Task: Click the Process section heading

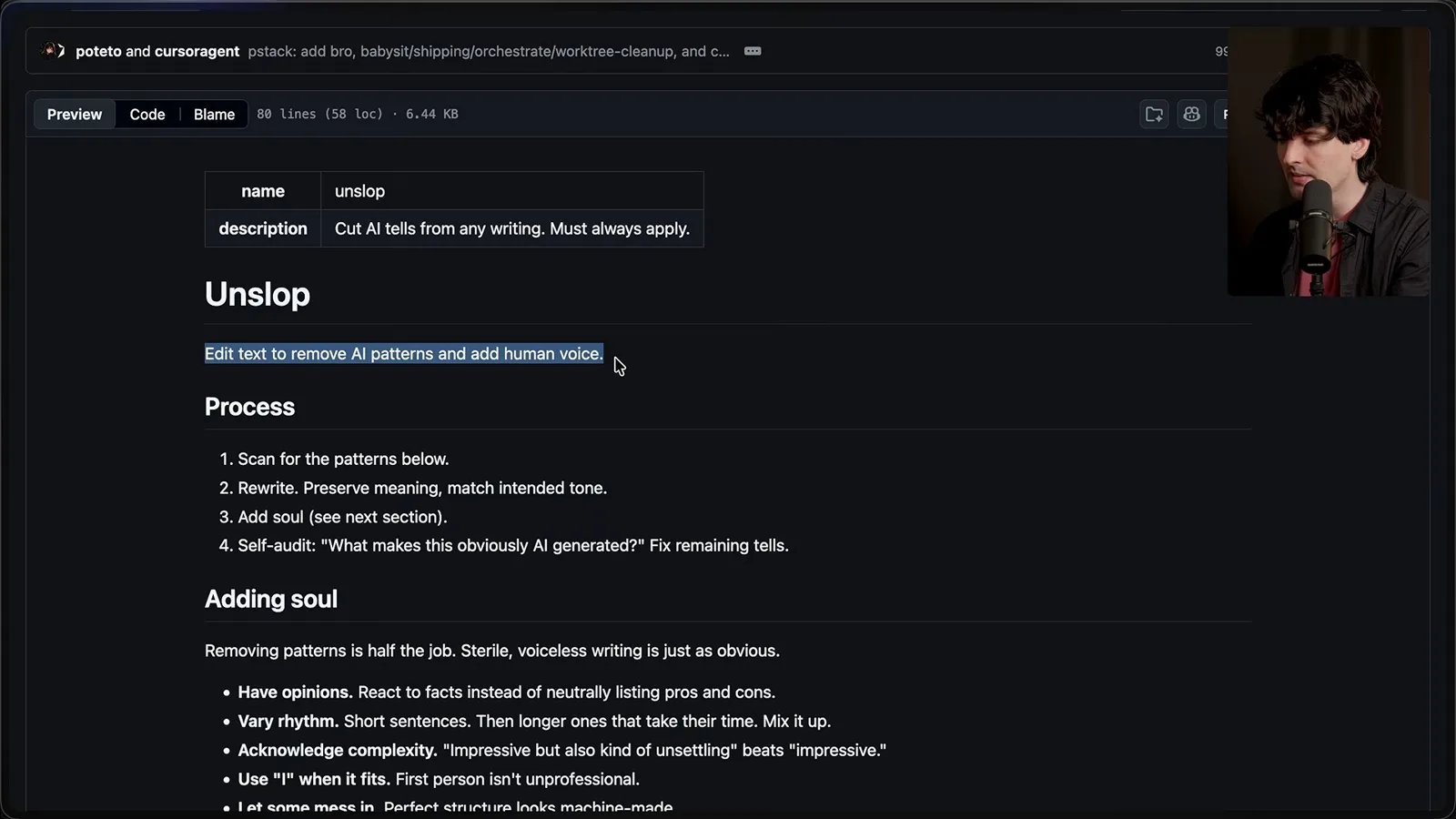Action: coord(249,407)
